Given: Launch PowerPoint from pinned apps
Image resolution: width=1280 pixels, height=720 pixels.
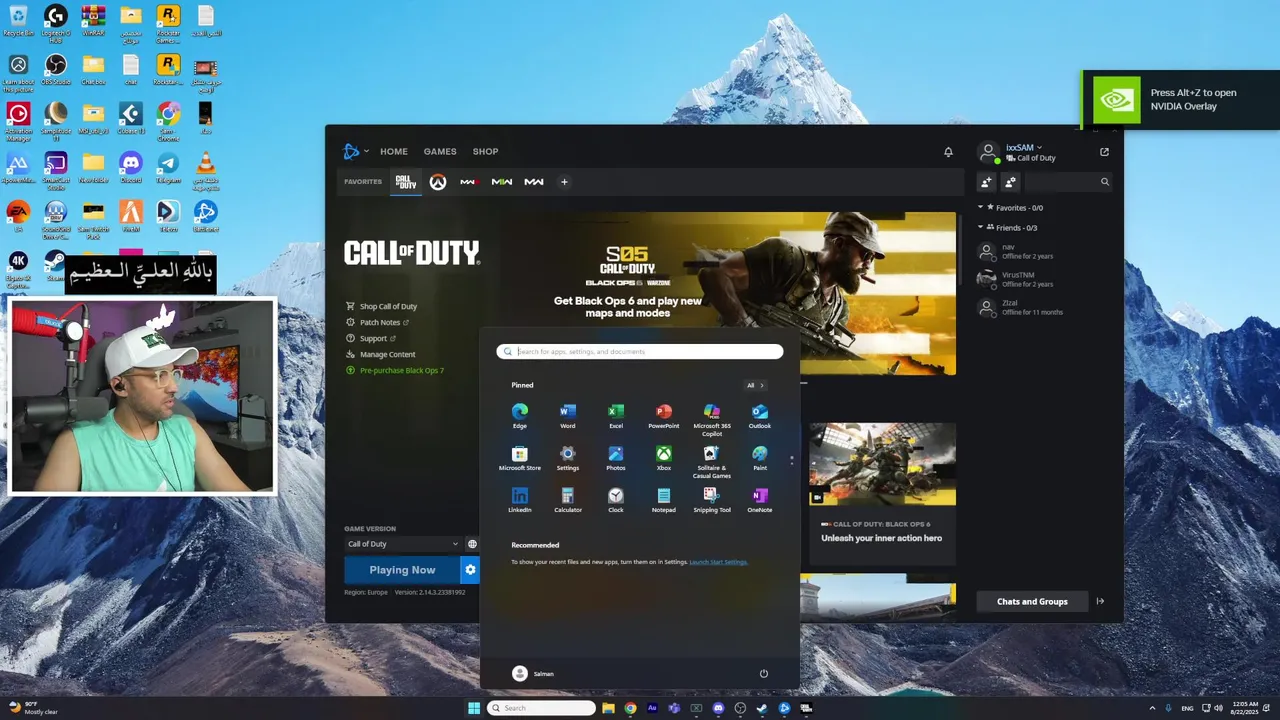Looking at the screenshot, I should pyautogui.click(x=664, y=416).
